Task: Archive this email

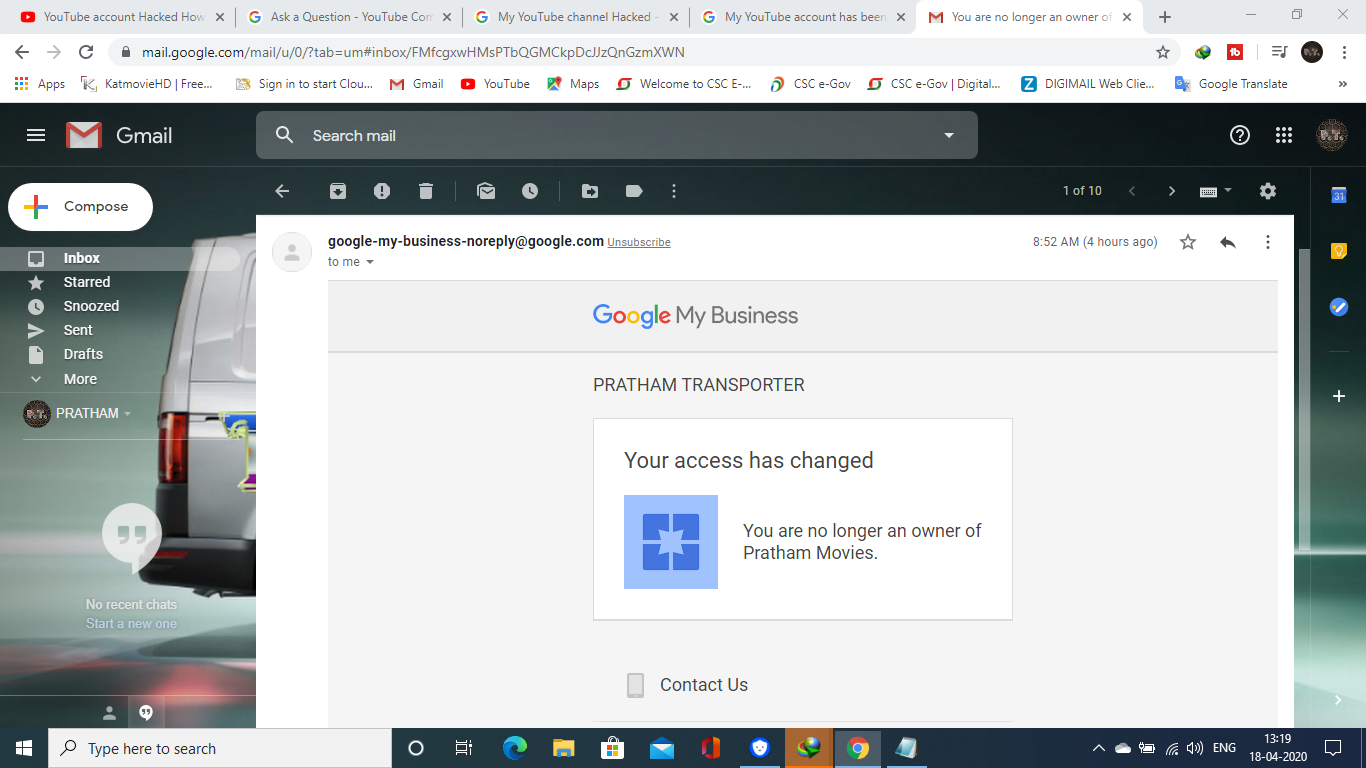Action: 338,191
